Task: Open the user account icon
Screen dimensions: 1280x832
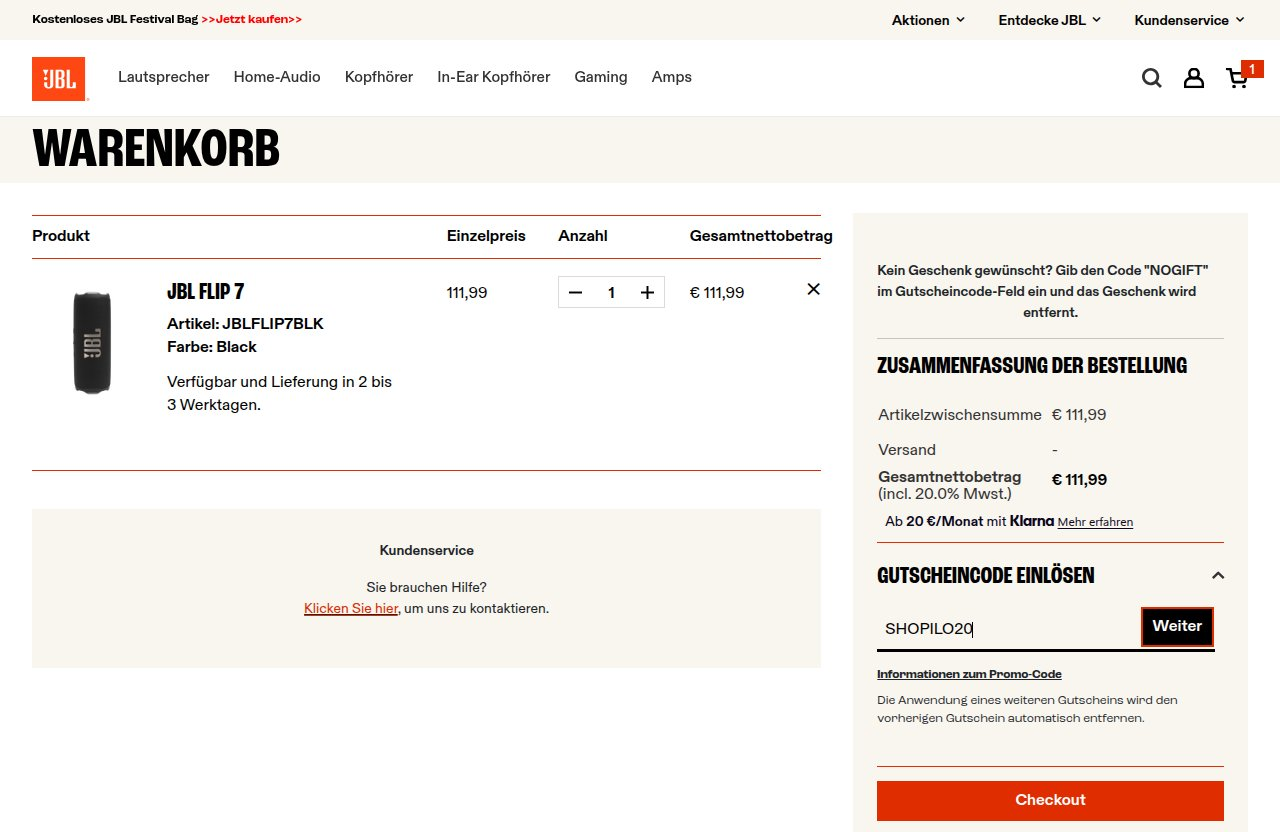Action: click(1194, 78)
